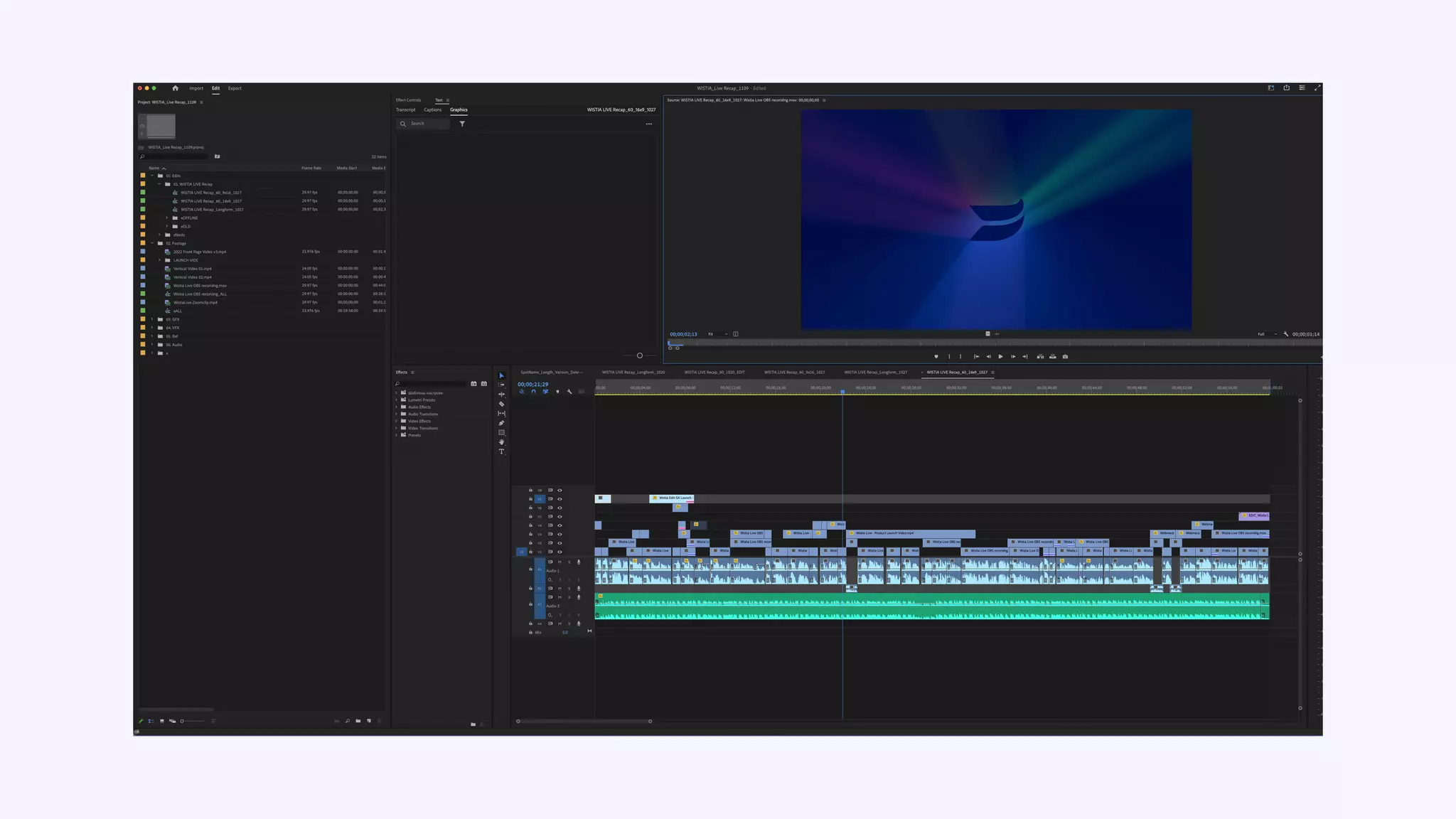Expand the Video Effects folder

[x=396, y=421]
